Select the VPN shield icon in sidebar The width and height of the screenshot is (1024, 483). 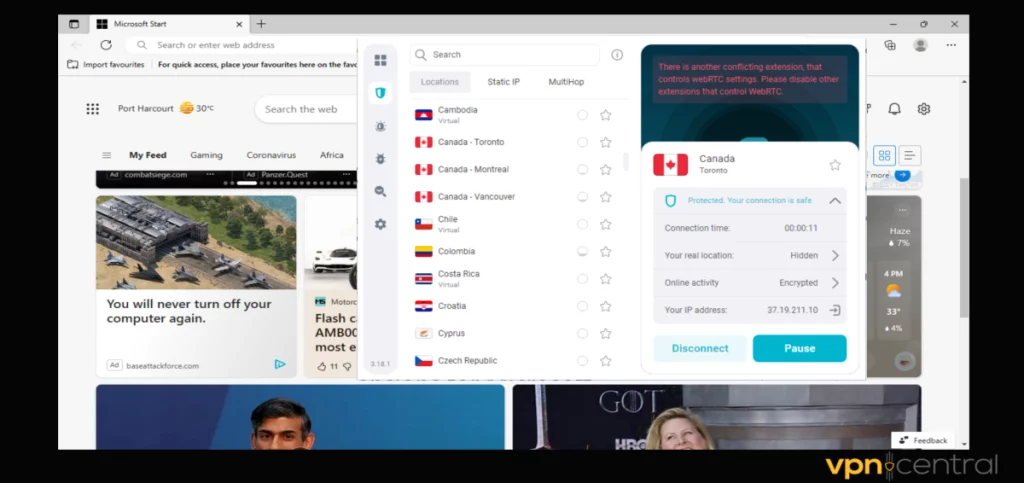coord(380,93)
